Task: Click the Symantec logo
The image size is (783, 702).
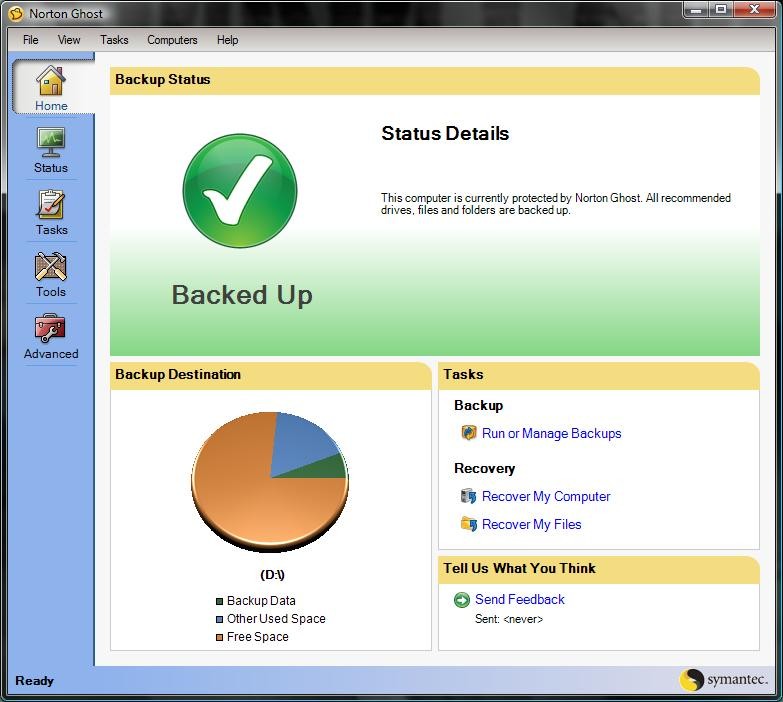Action: pyautogui.click(x=724, y=680)
